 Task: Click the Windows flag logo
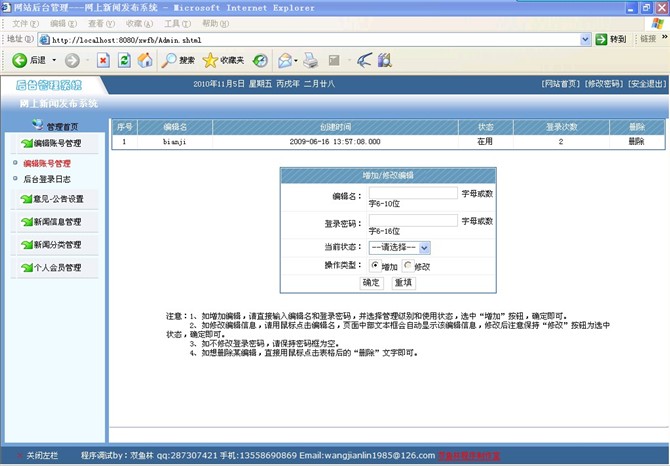pos(657,23)
